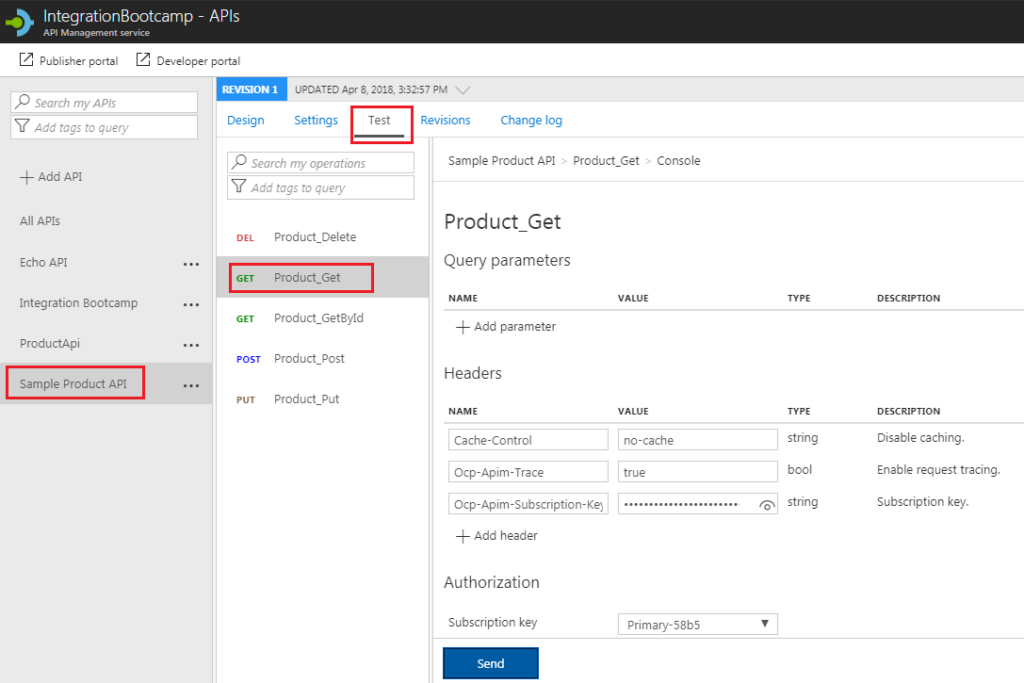Viewport: 1024px width, 683px height.
Task: Click the 'Disable caching.' description text
Action: [920, 437]
